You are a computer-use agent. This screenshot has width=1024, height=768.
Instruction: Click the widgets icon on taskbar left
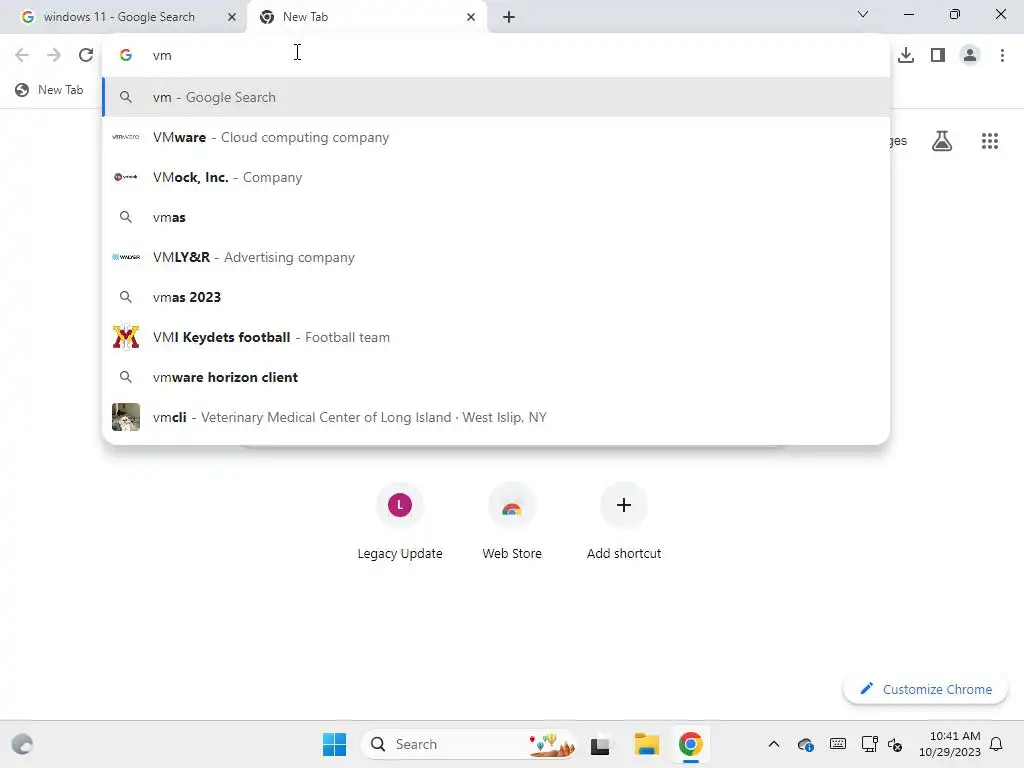[x=22, y=744]
